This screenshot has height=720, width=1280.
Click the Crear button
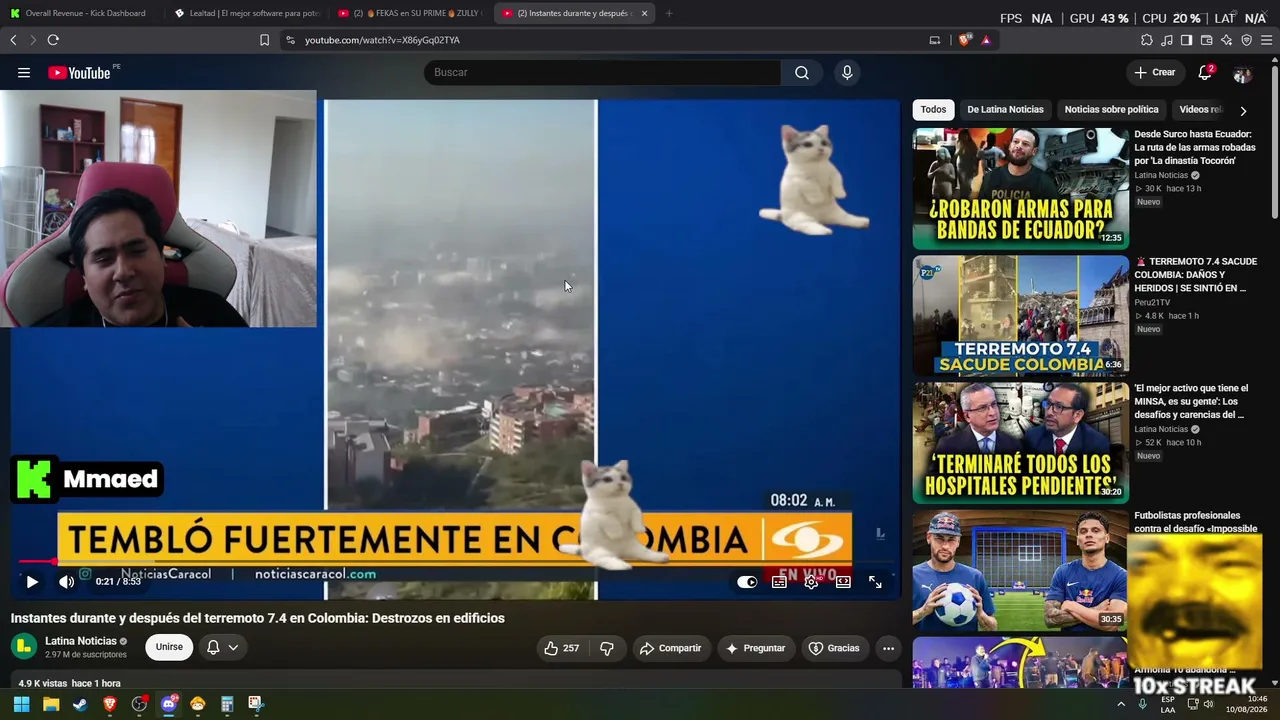(1154, 72)
